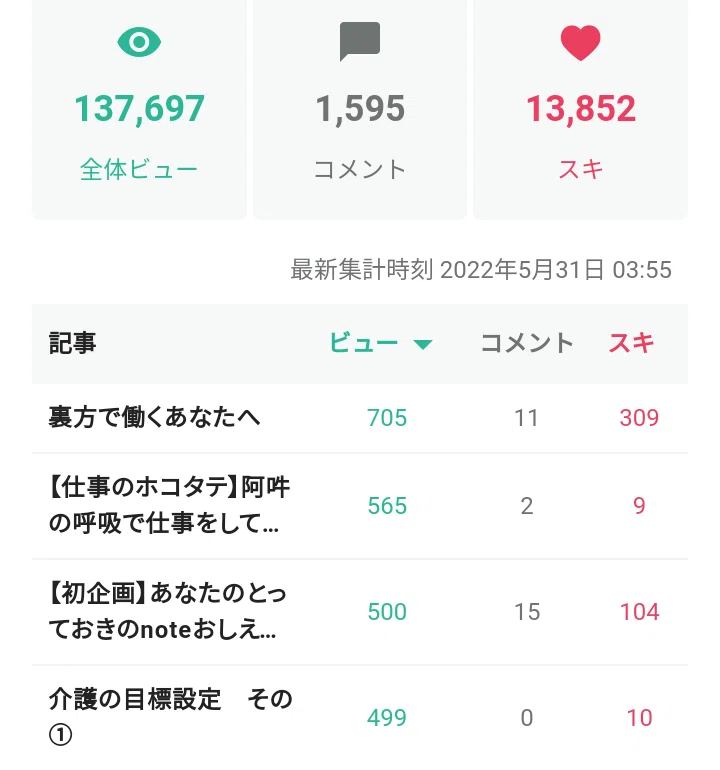Viewport: 720px width, 770px height.
Task: Select the 1,595 comments count
Action: click(x=360, y=109)
